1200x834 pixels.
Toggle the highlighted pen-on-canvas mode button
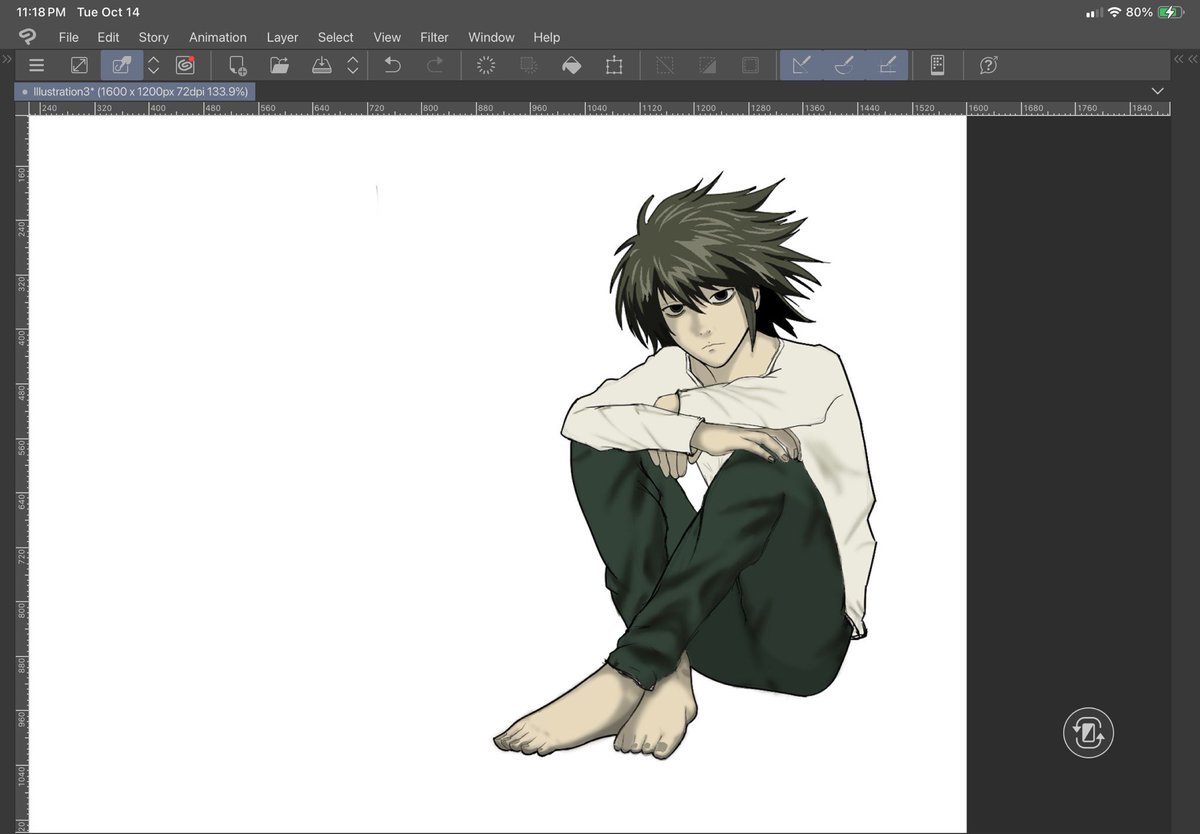[x=122, y=65]
